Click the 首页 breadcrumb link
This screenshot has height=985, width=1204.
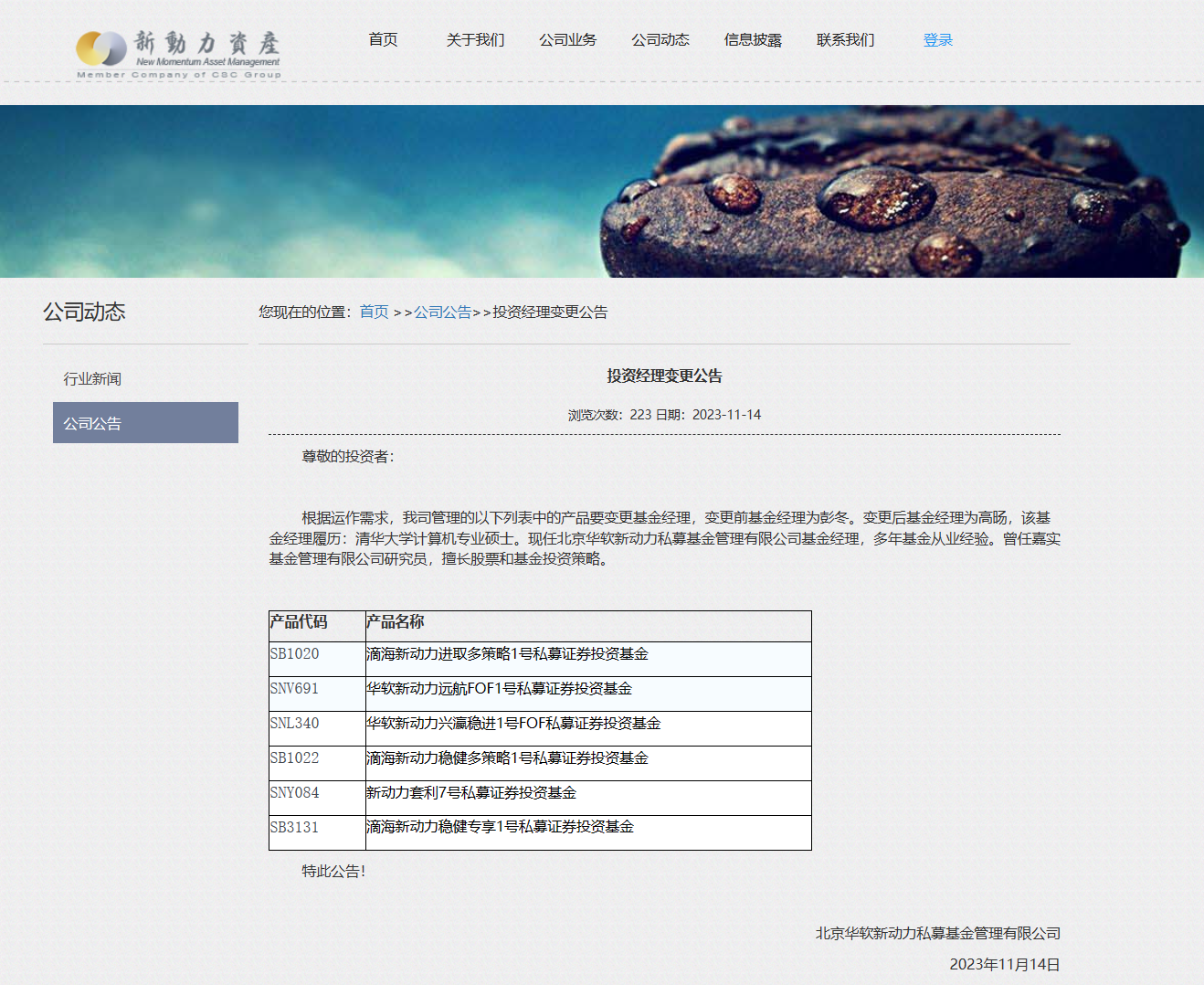pyautogui.click(x=374, y=312)
